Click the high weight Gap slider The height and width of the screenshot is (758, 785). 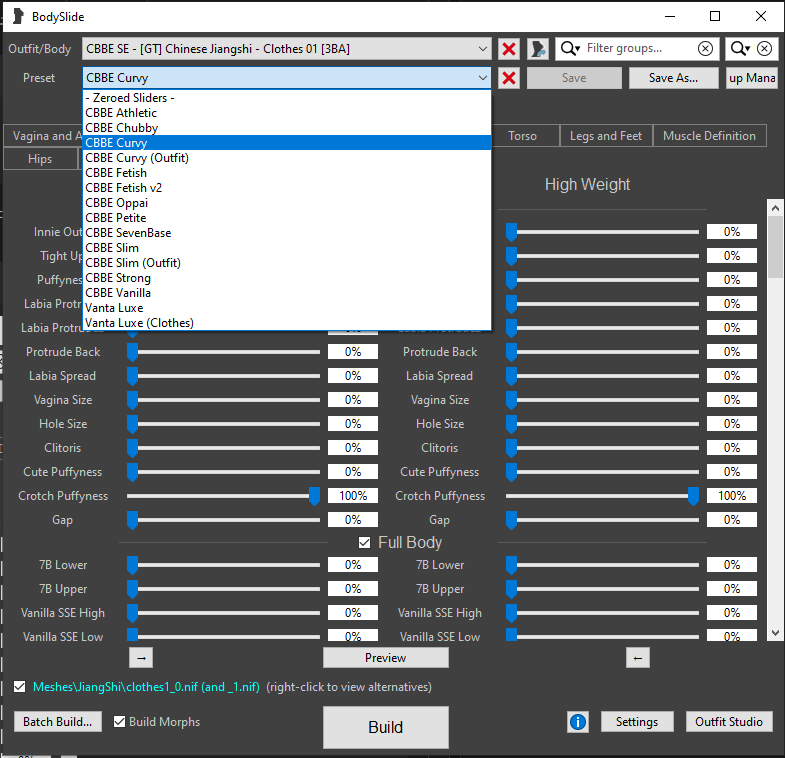point(602,520)
